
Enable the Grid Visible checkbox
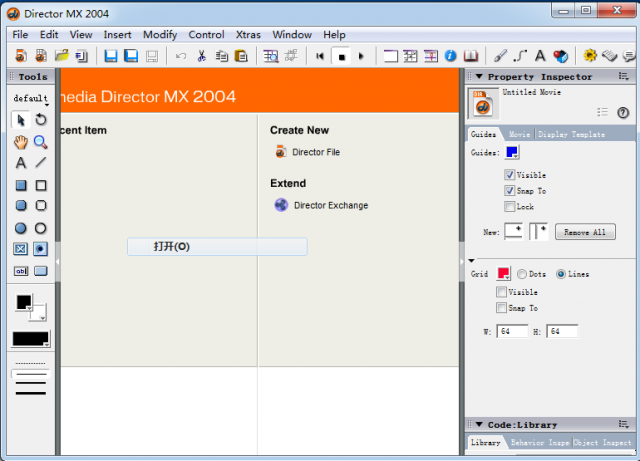point(501,292)
